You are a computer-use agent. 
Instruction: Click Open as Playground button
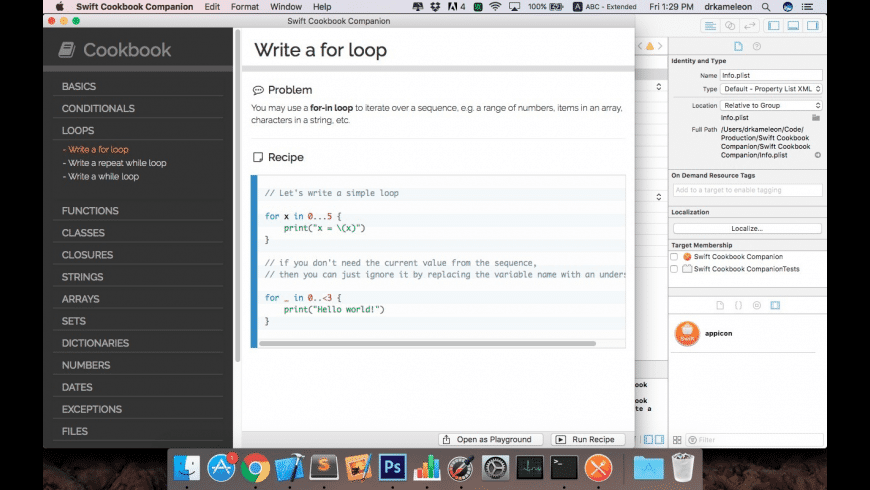pyautogui.click(x=489, y=440)
